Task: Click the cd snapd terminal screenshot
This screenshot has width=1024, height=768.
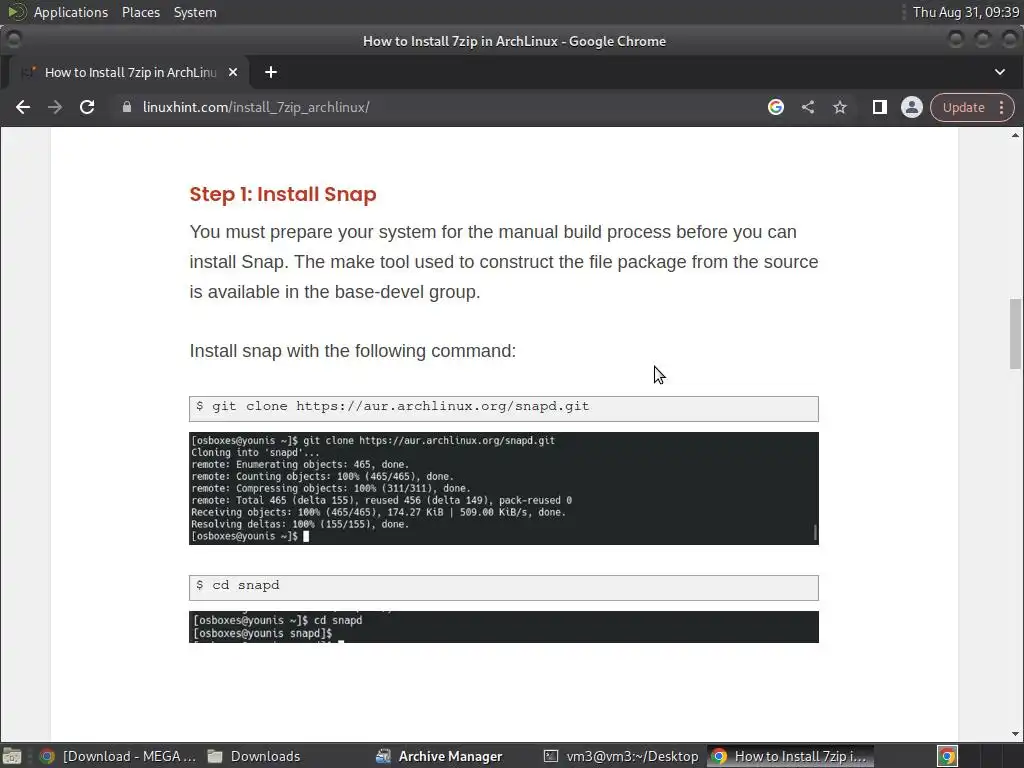Action: (x=504, y=627)
